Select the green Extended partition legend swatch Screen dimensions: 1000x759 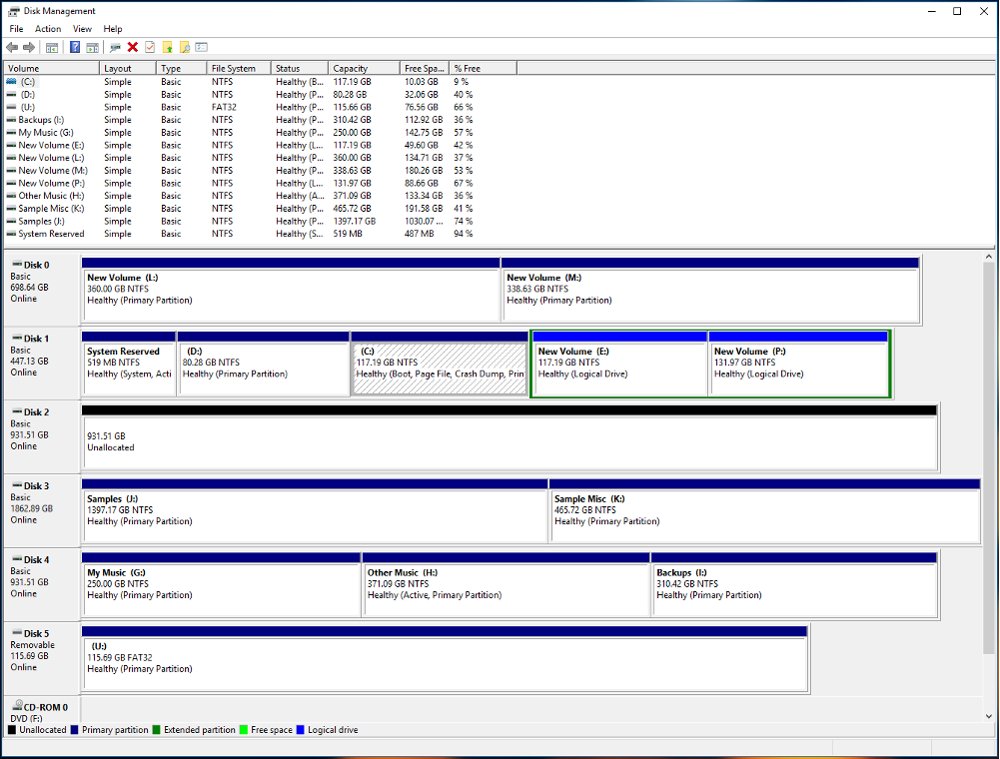(156, 730)
